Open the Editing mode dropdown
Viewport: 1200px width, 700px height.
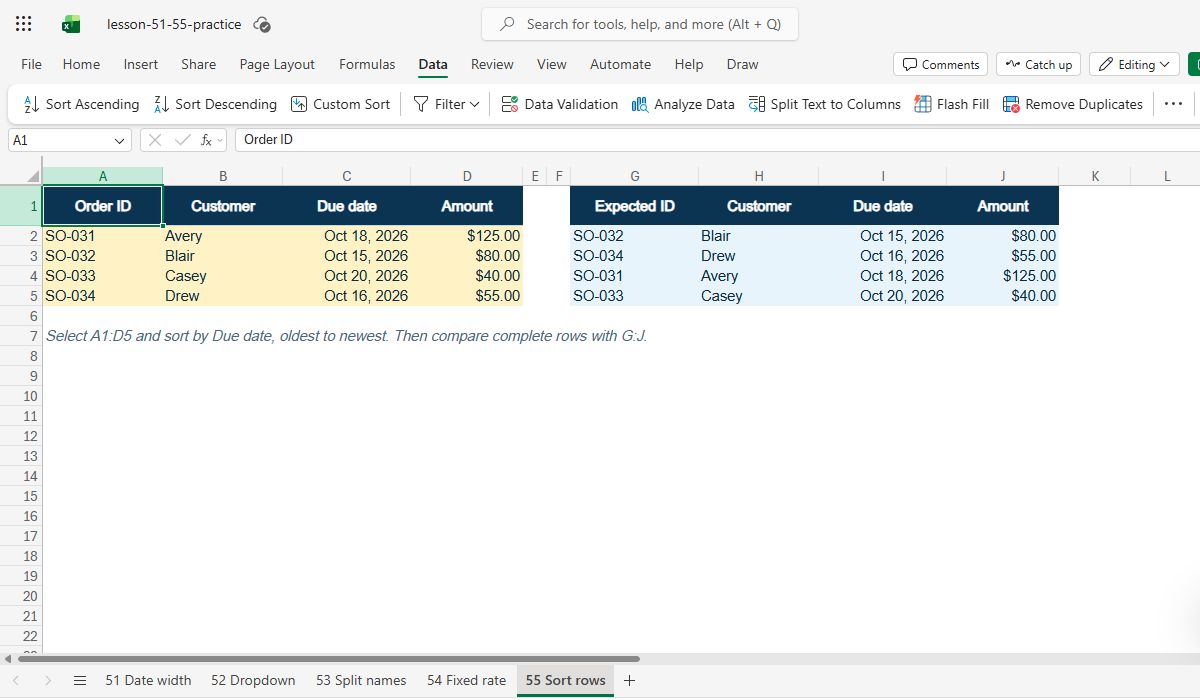1134,64
